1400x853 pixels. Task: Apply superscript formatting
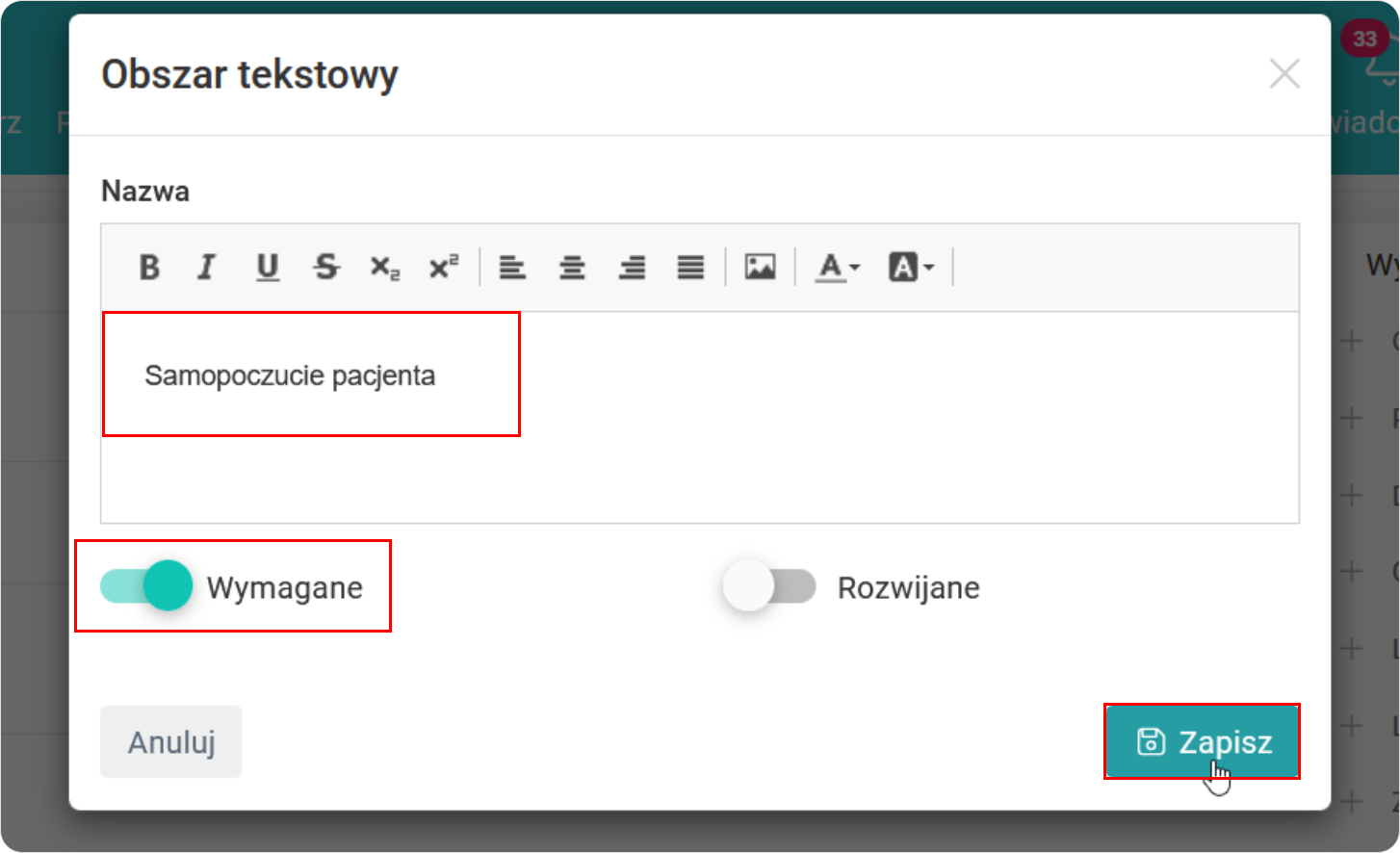pos(444,267)
